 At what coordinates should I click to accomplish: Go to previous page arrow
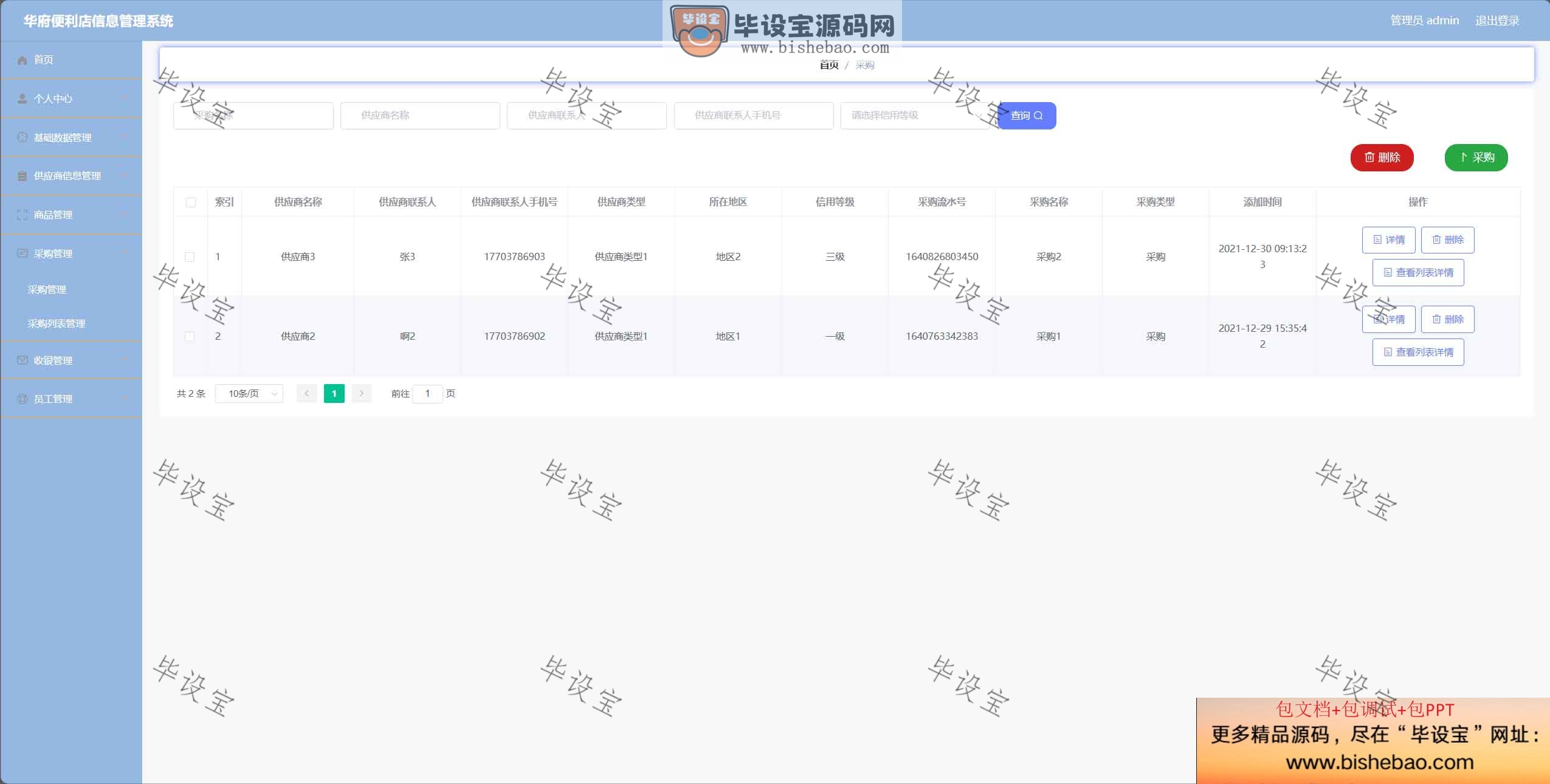tap(307, 393)
